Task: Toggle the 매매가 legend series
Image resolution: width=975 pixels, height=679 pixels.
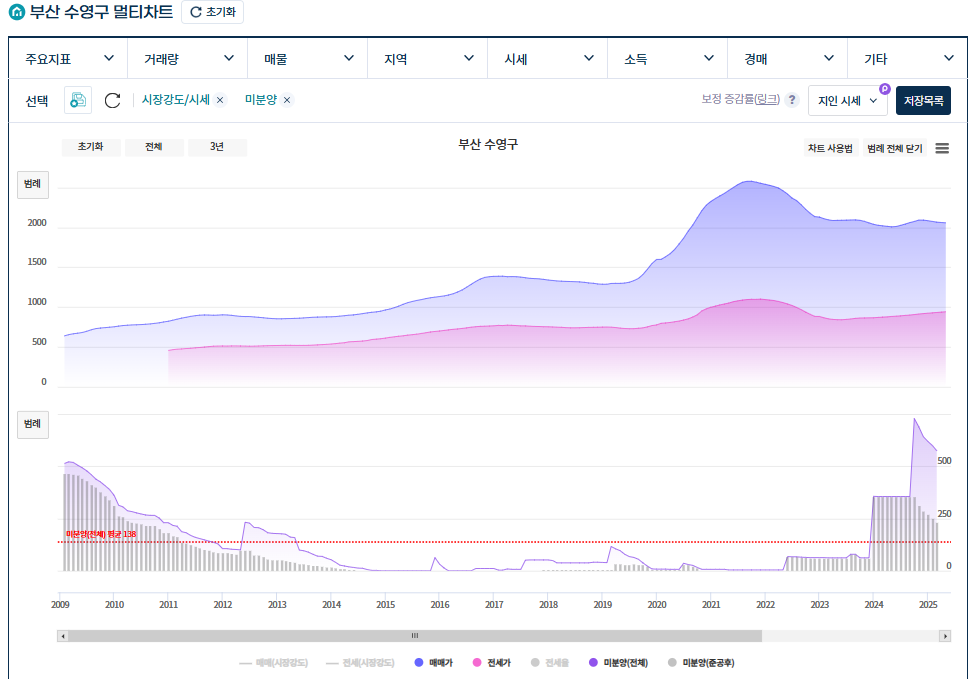Action: coord(434,663)
